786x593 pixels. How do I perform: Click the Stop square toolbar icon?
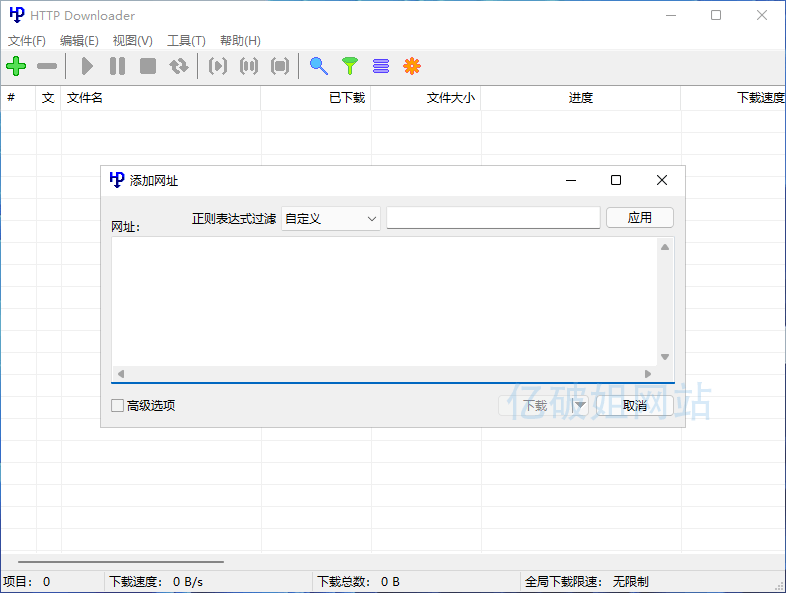click(x=148, y=66)
